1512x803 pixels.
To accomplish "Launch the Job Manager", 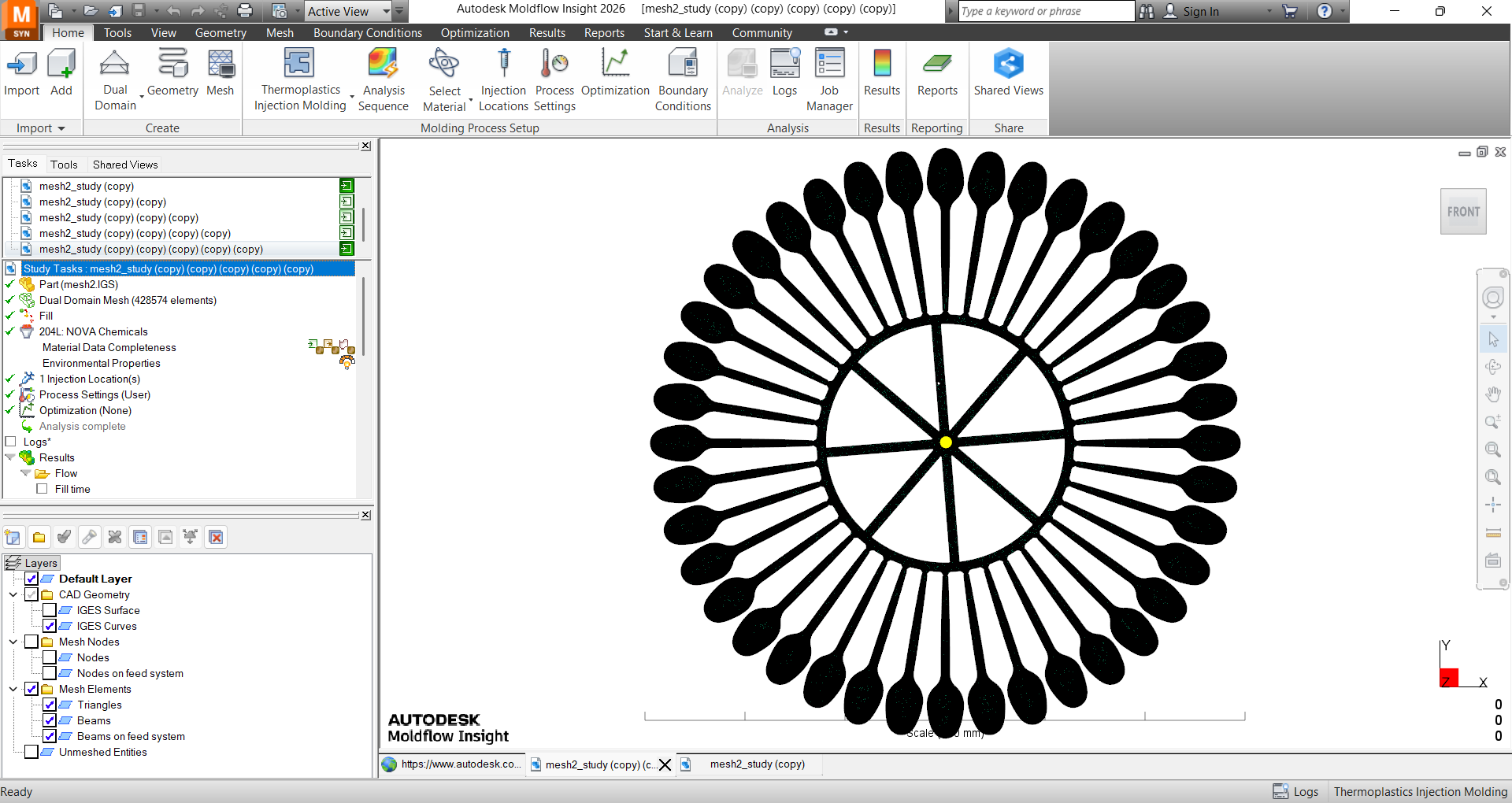I will [x=829, y=80].
